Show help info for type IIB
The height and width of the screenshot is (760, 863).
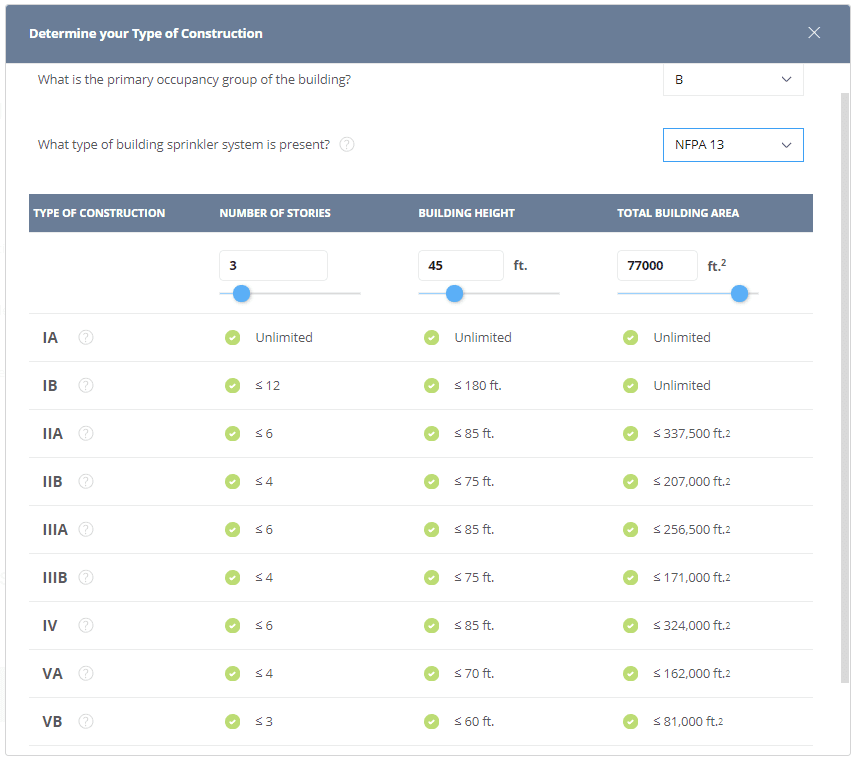(86, 481)
